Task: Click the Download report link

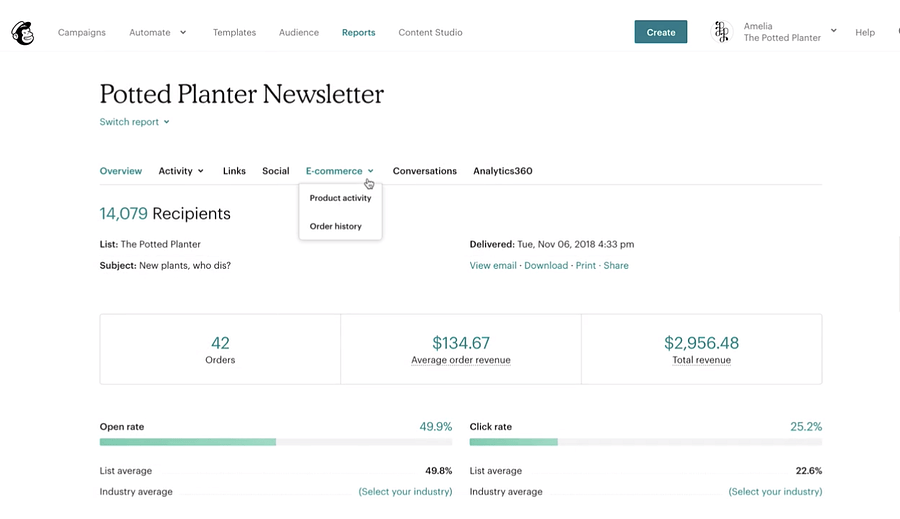Action: 546,266
